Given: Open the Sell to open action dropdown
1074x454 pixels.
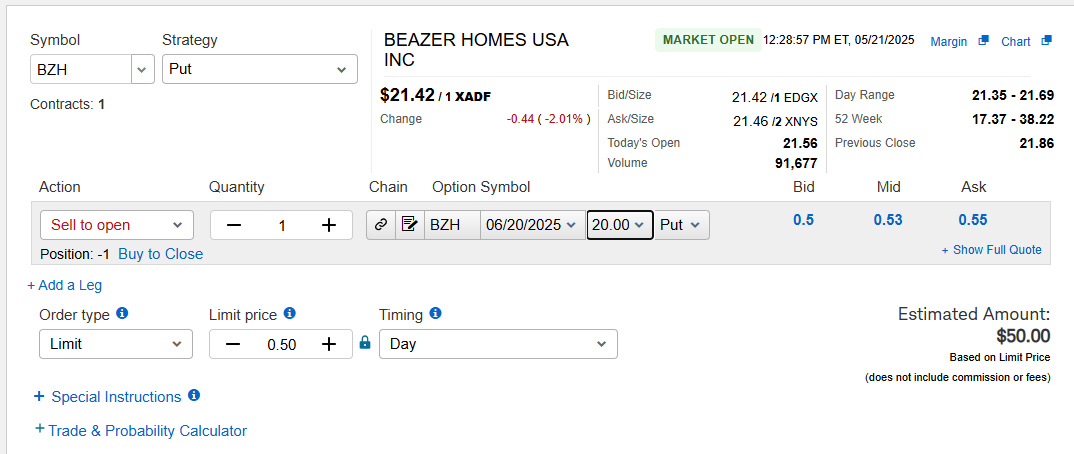Looking at the screenshot, I should point(117,225).
